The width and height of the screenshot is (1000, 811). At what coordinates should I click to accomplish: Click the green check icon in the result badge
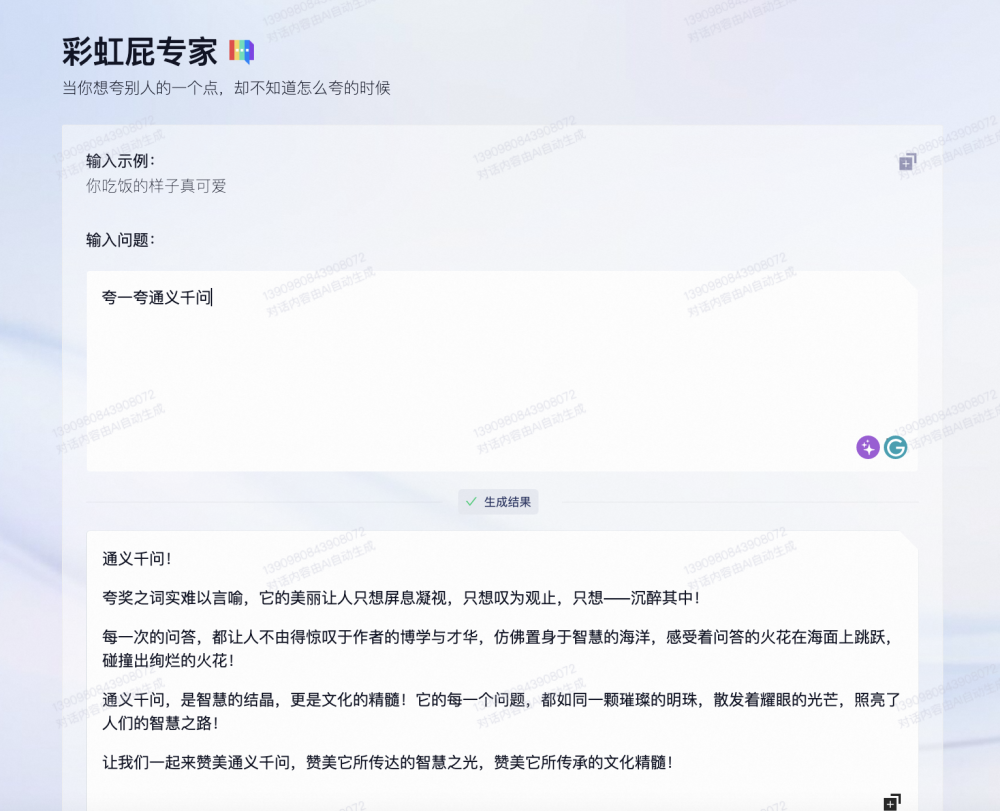[469, 501]
